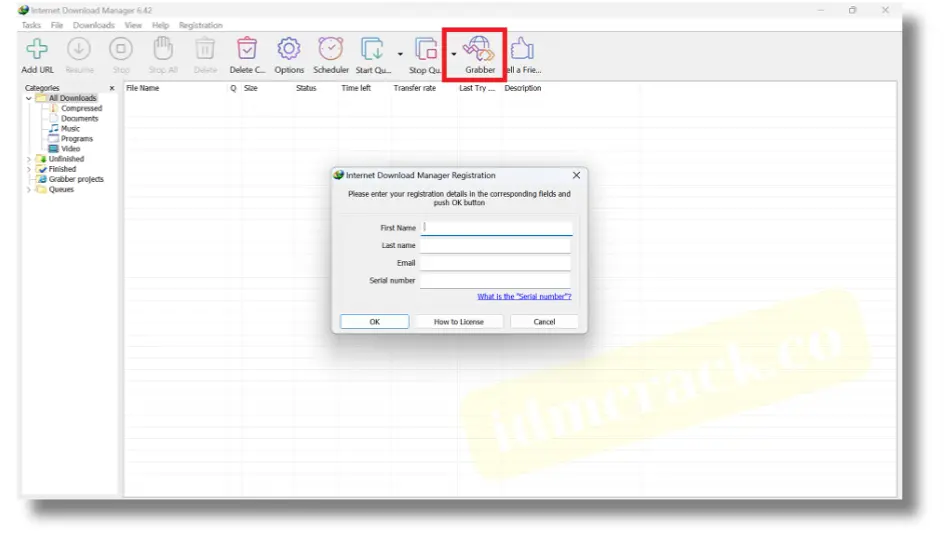Close the Categories panel

point(111,88)
